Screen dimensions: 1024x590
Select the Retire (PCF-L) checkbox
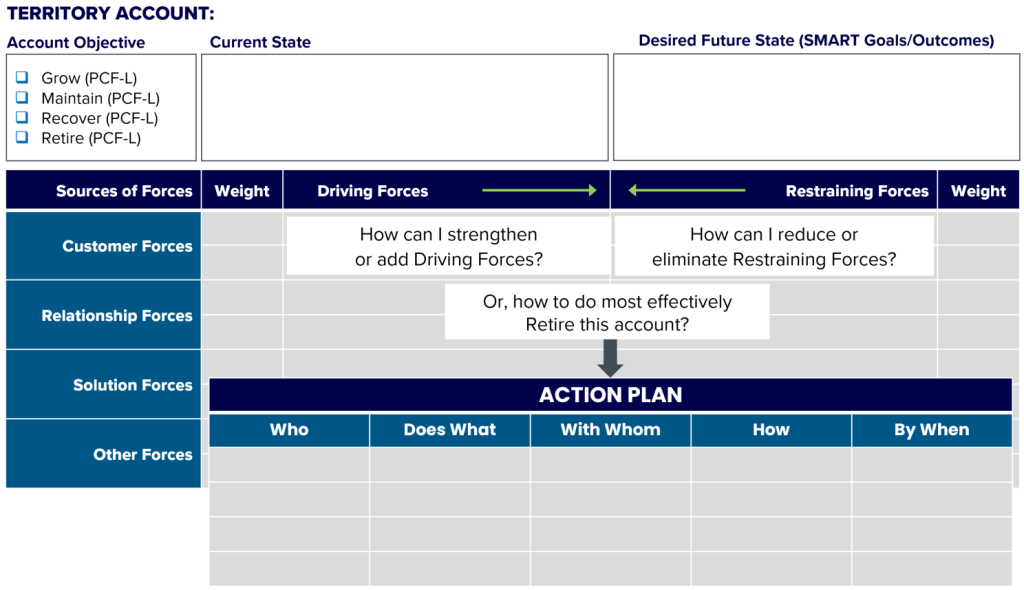[x=22, y=137]
